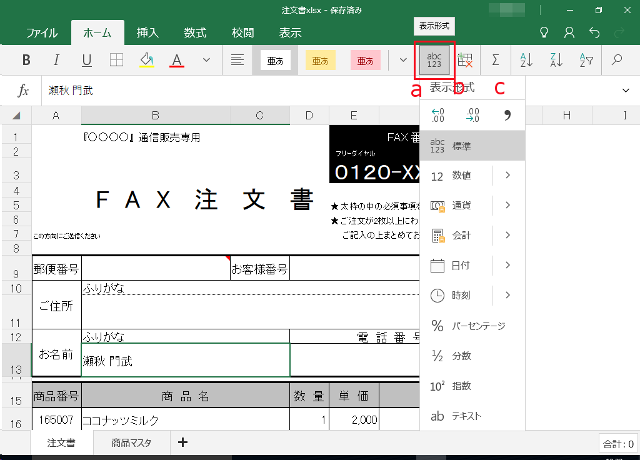Select the 会計 accounting format
Screen dimensions: 640x460
(456, 236)
